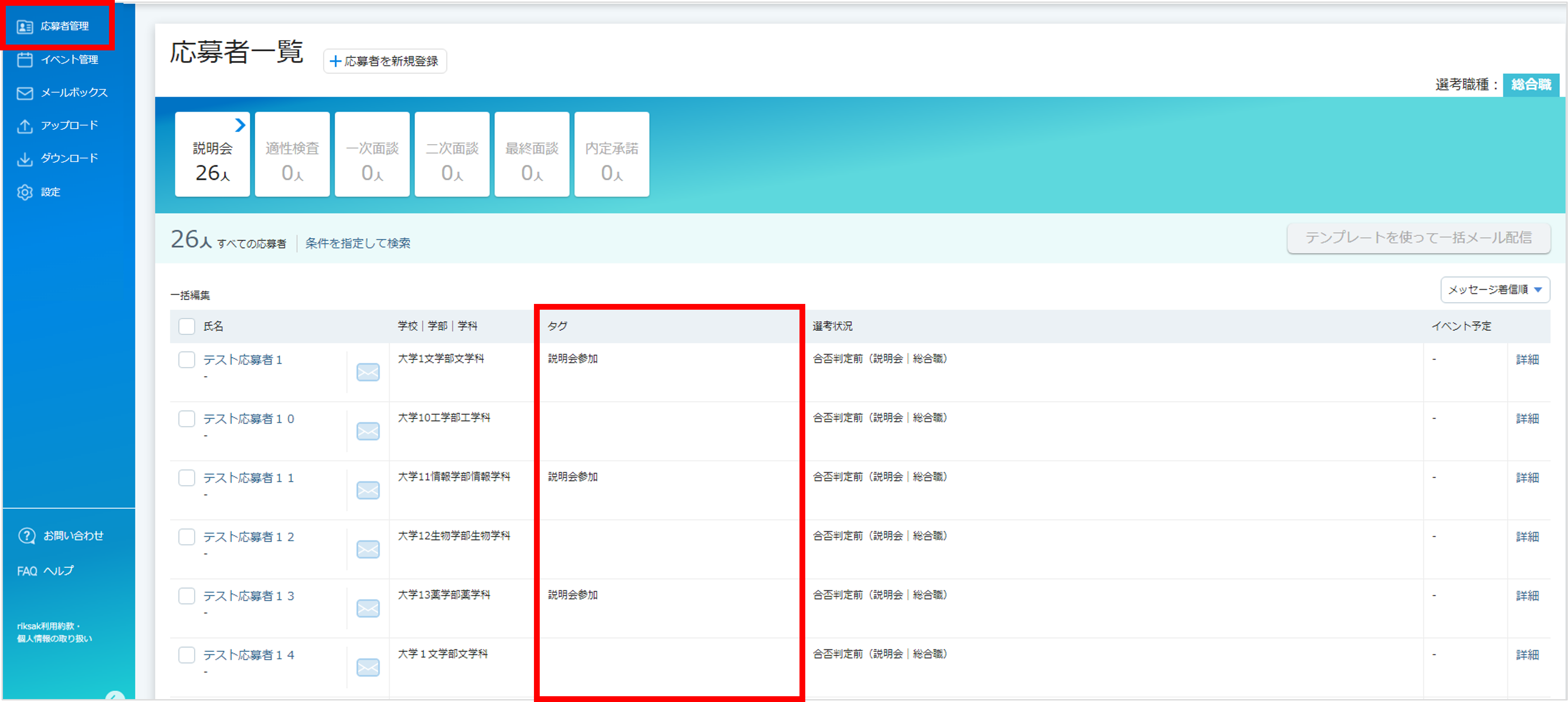Open テスト応募者１４ profile name

click(249, 655)
